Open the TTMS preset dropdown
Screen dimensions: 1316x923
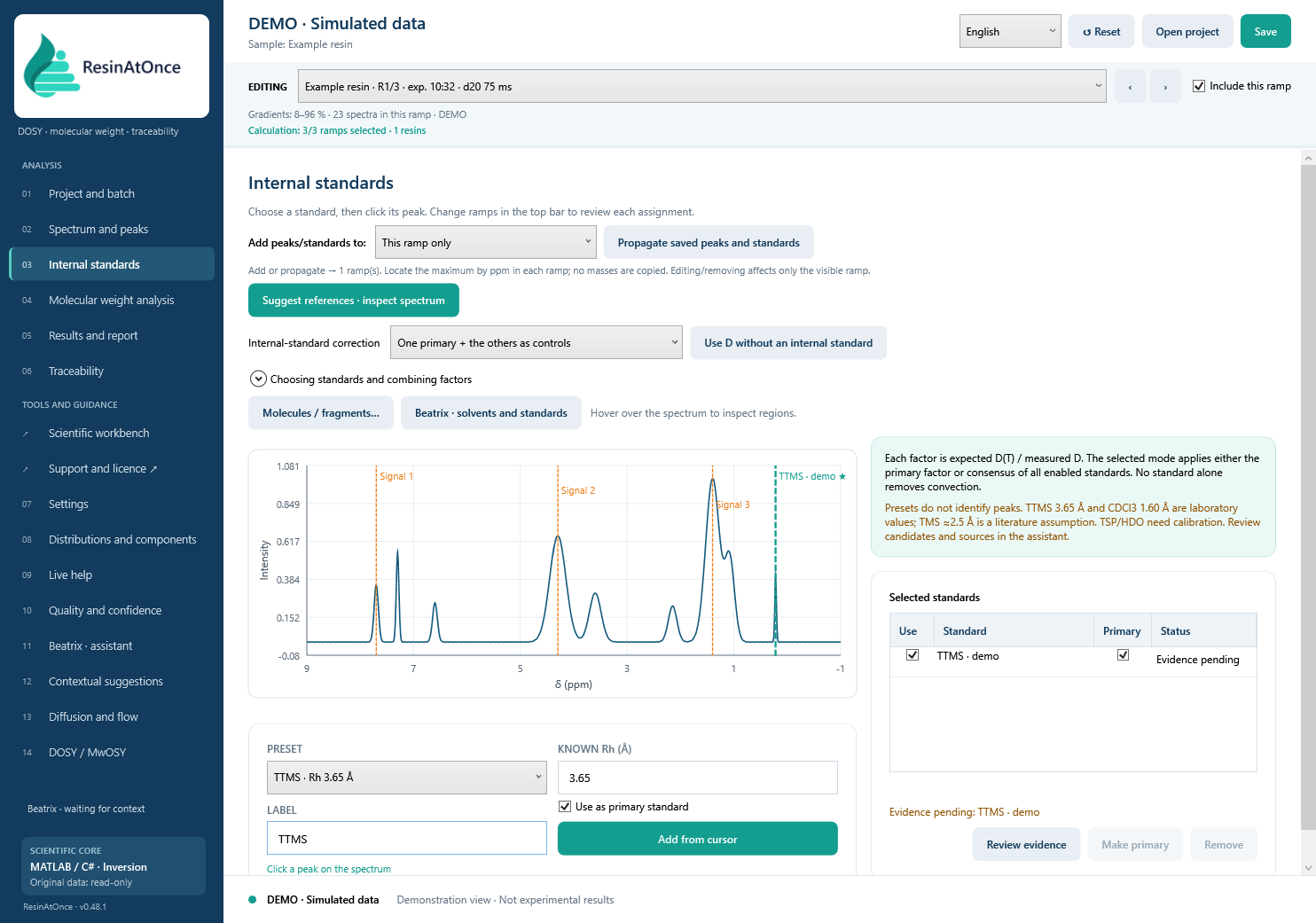tap(407, 778)
